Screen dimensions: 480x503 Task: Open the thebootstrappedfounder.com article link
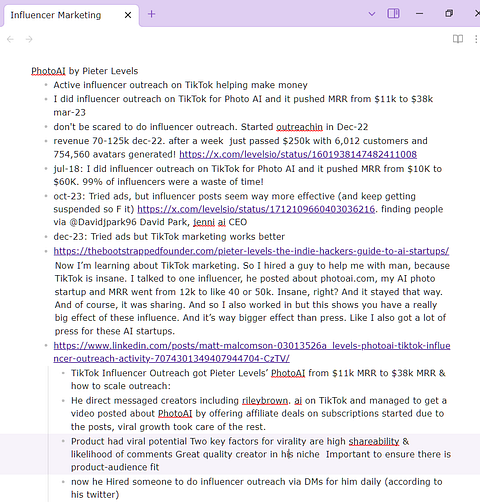point(251,251)
